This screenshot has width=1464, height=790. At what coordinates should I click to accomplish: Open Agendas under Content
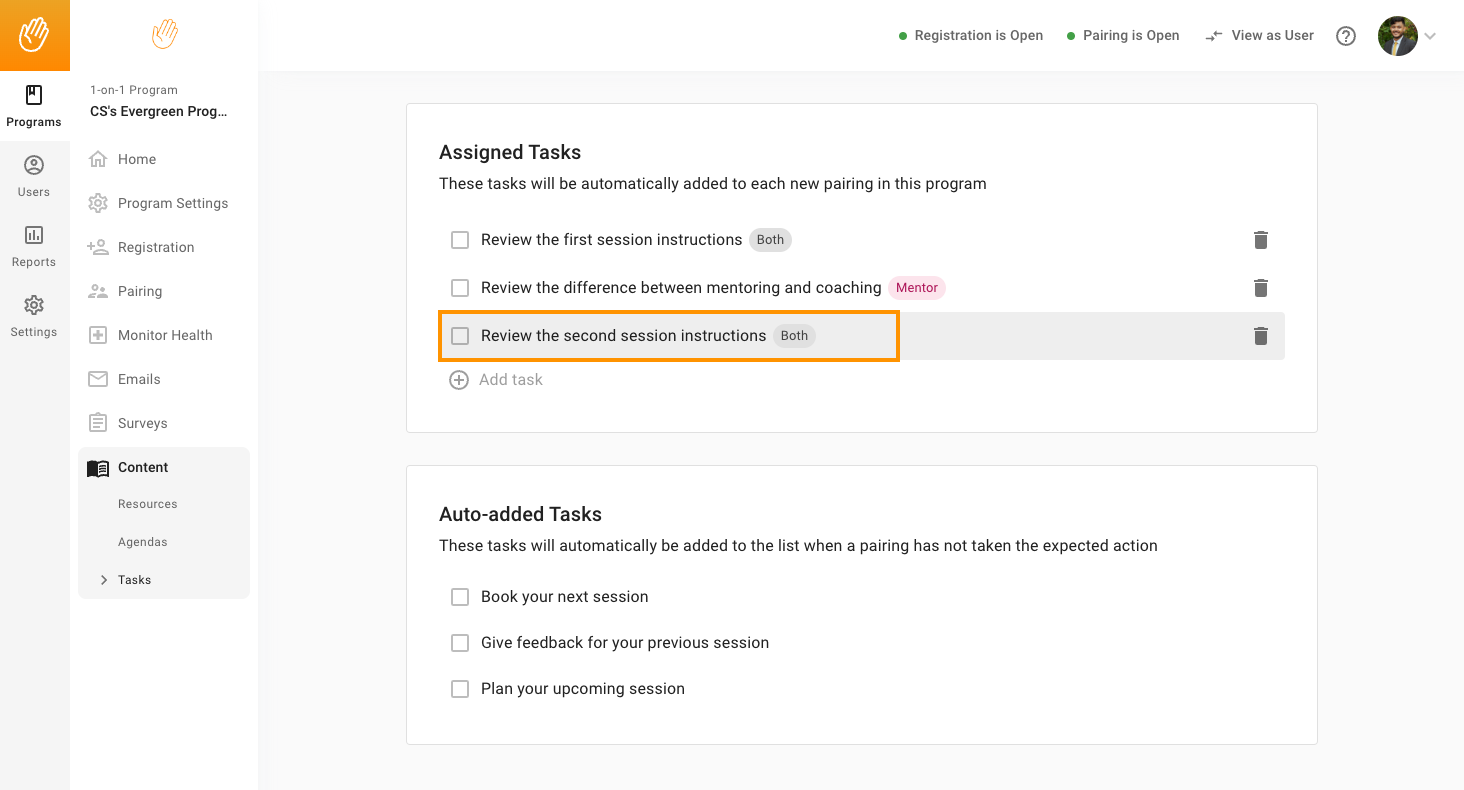click(x=143, y=542)
